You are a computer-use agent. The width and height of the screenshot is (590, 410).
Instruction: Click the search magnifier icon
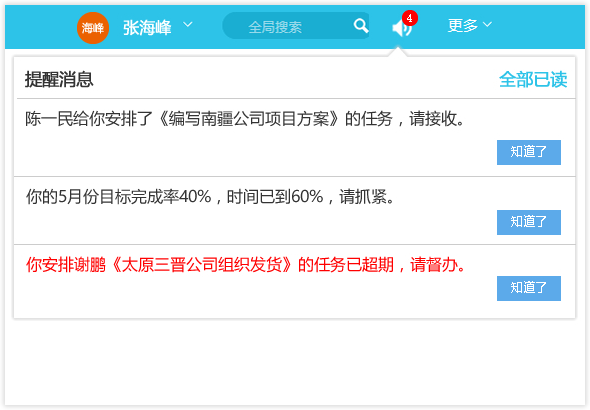360,26
